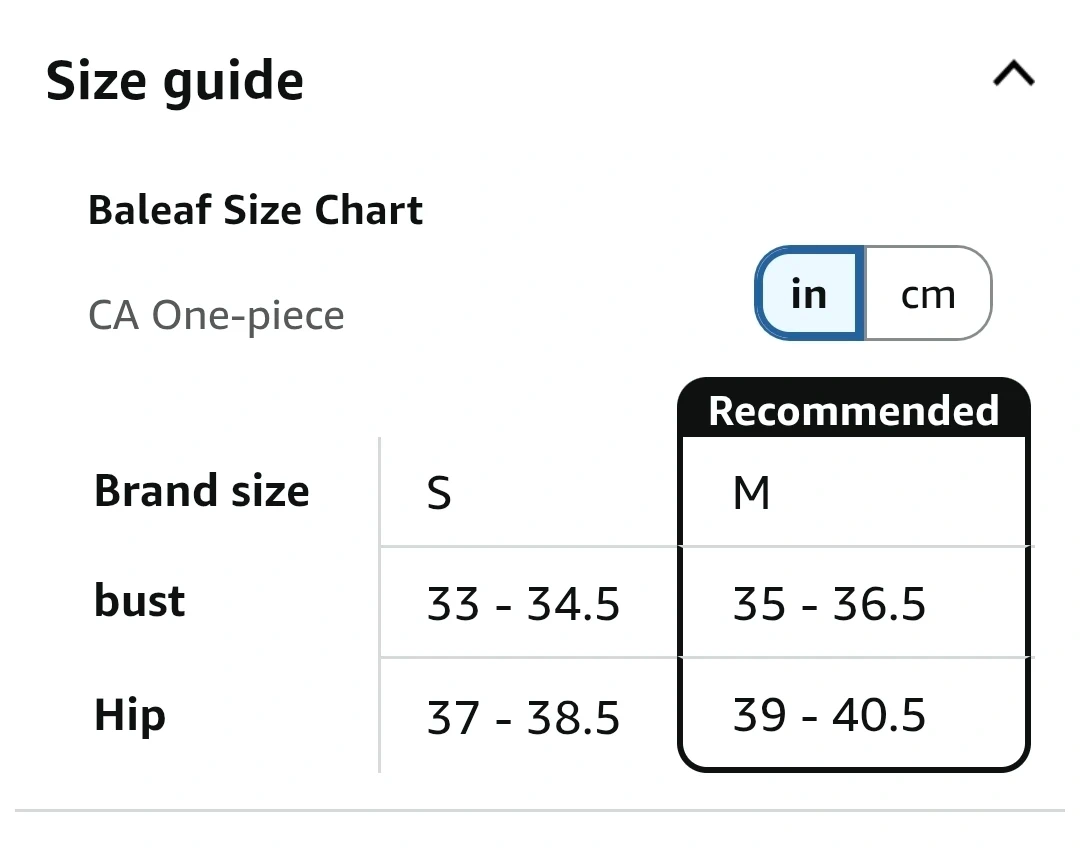Screen dimensions: 1080x856
Task: Click the CA One-piece label
Action: coord(216,315)
